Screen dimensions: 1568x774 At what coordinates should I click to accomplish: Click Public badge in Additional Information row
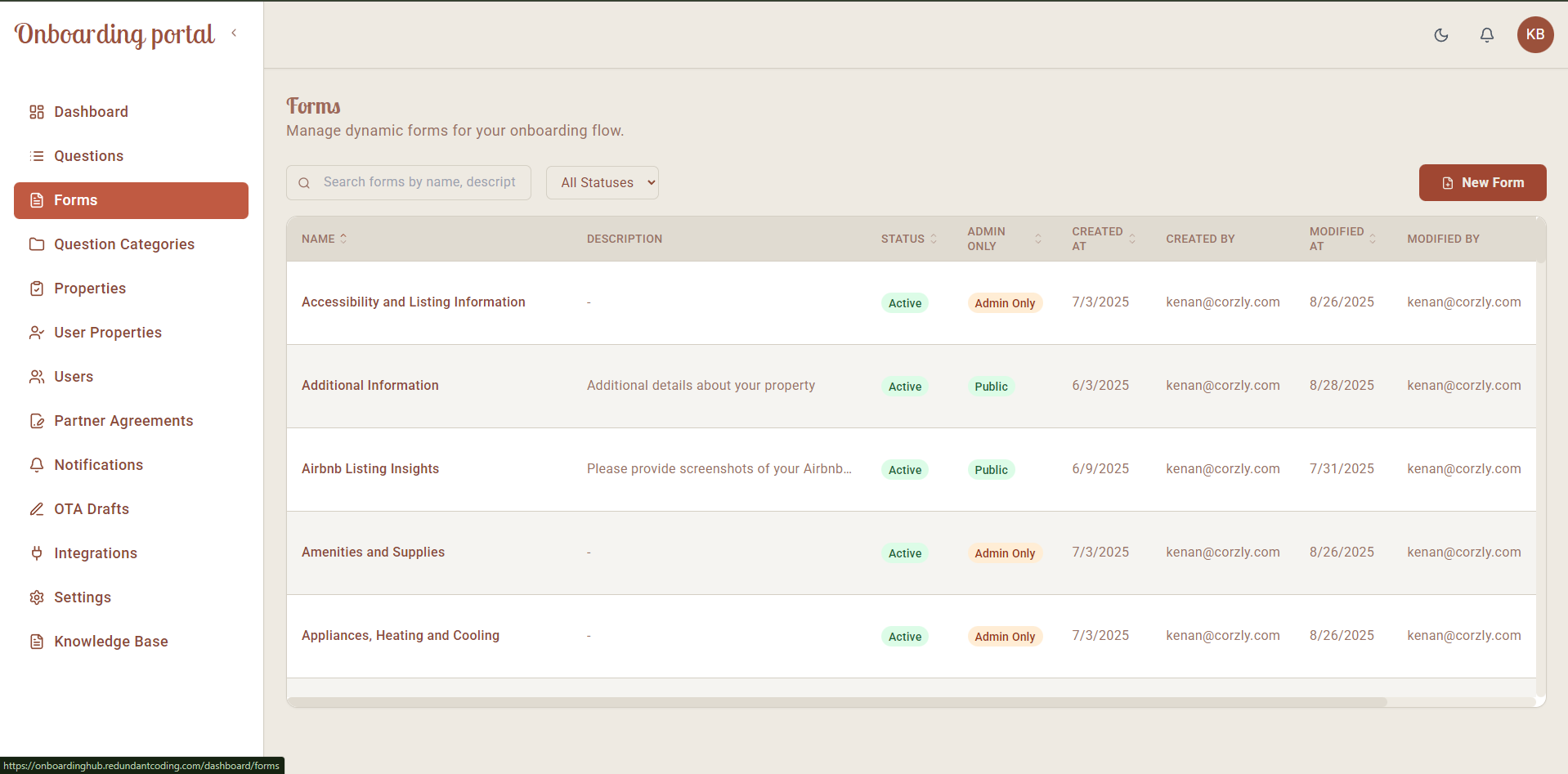point(991,387)
